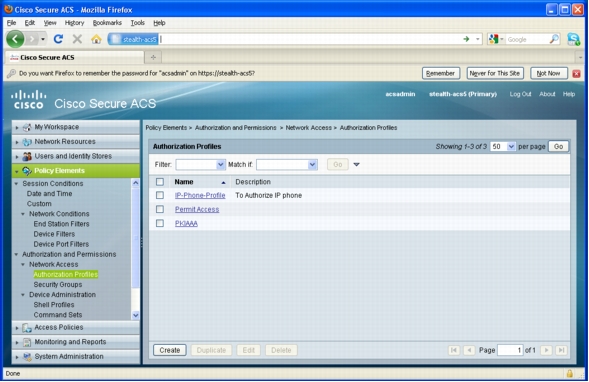
Task: Go back with the green back arrow
Action: 15,39
